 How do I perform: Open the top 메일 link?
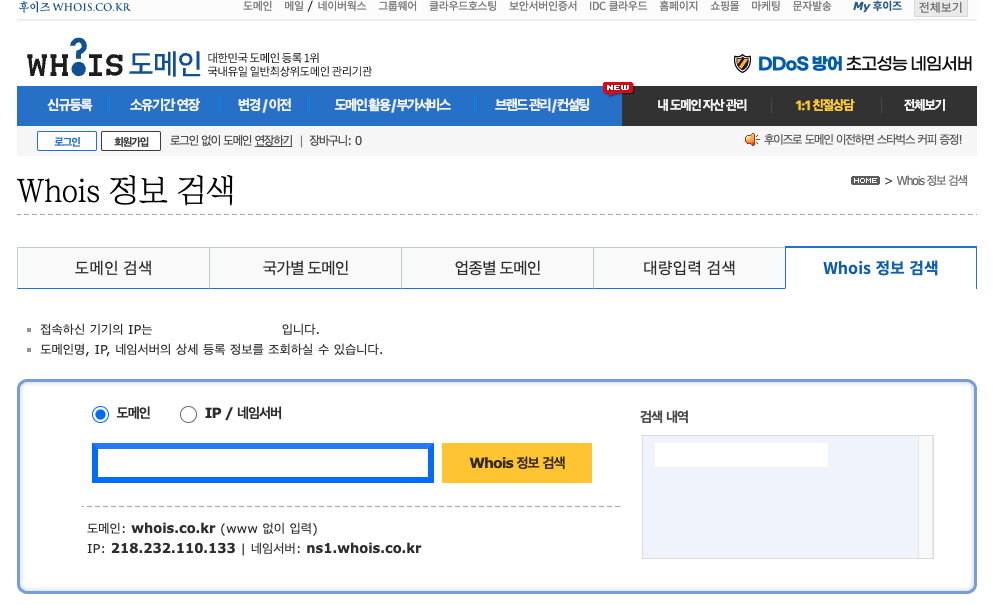point(294,6)
